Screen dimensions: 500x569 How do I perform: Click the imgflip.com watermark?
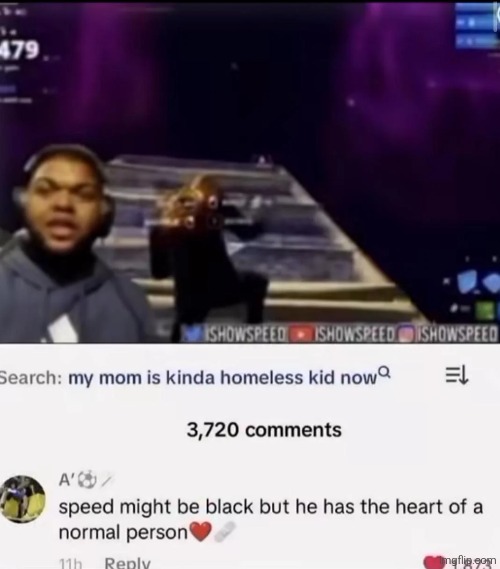[x=468, y=560]
